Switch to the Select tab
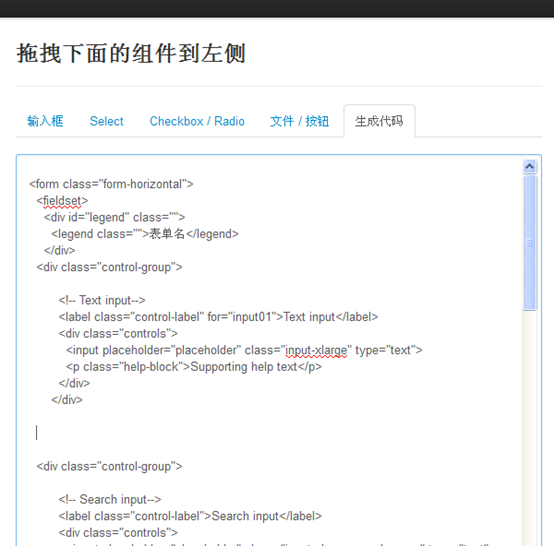This screenshot has width=554, height=546. click(x=106, y=121)
